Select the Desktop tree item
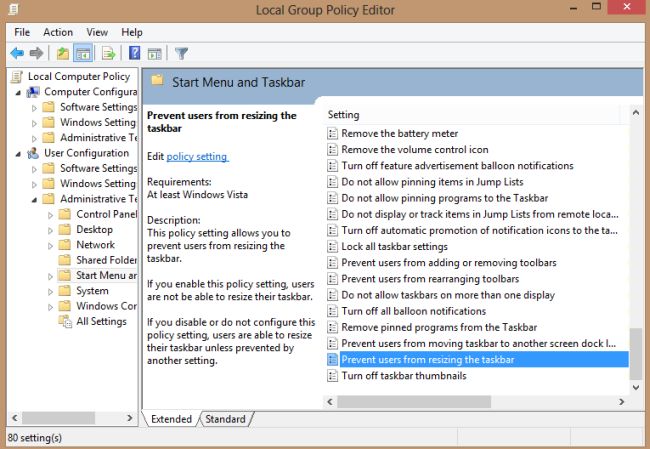Viewport: 650px width, 449px height. (95, 230)
